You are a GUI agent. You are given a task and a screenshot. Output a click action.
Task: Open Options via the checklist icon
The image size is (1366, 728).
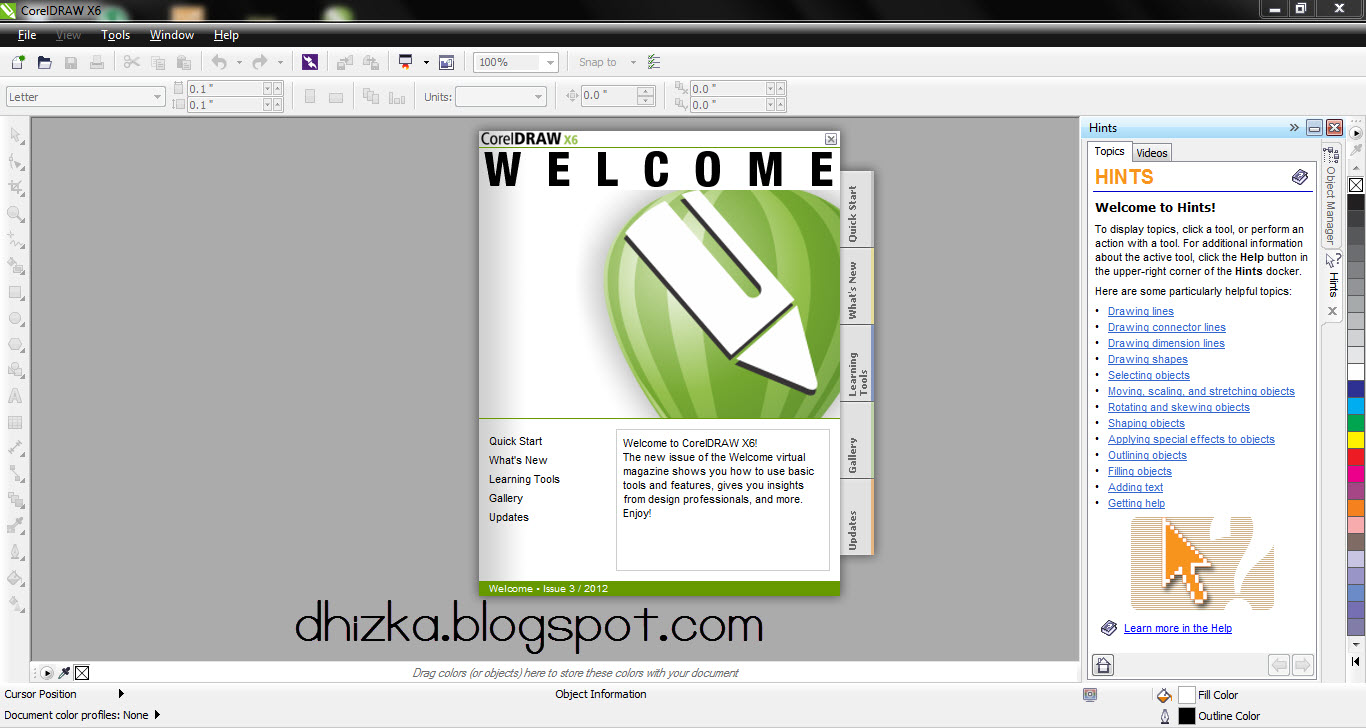(x=654, y=62)
